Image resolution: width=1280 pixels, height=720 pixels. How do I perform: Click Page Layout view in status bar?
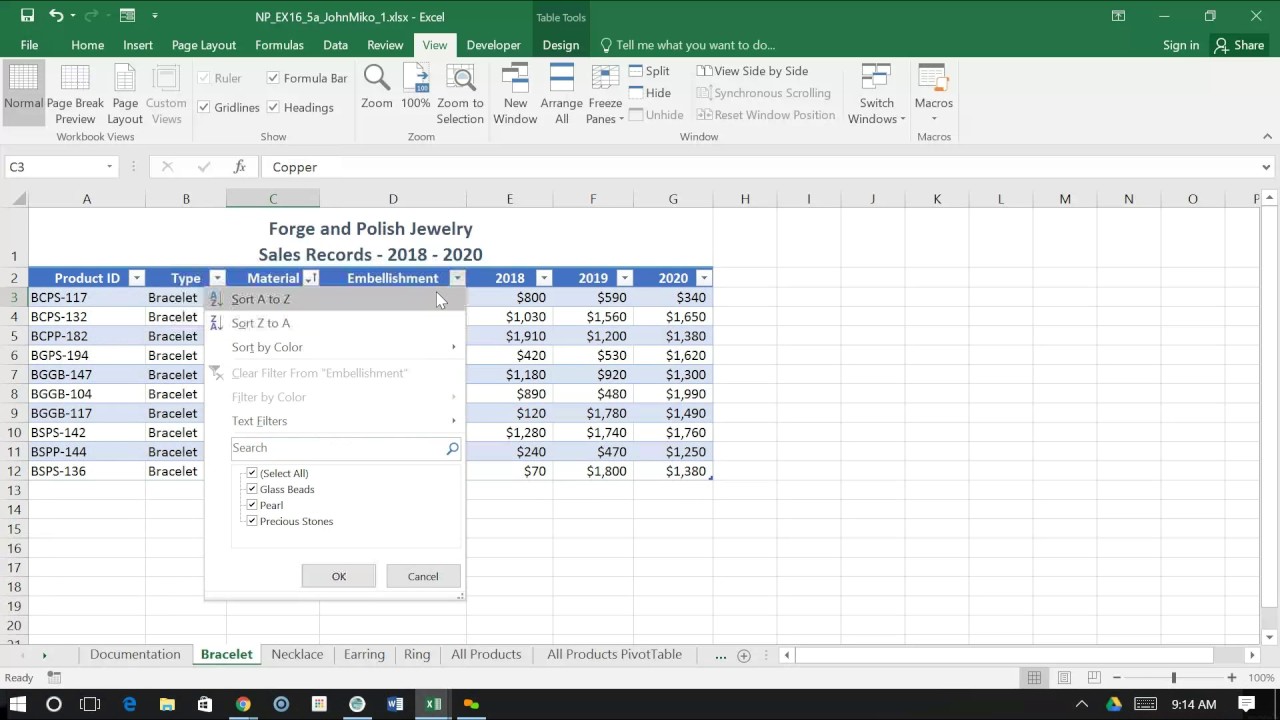click(x=1064, y=678)
